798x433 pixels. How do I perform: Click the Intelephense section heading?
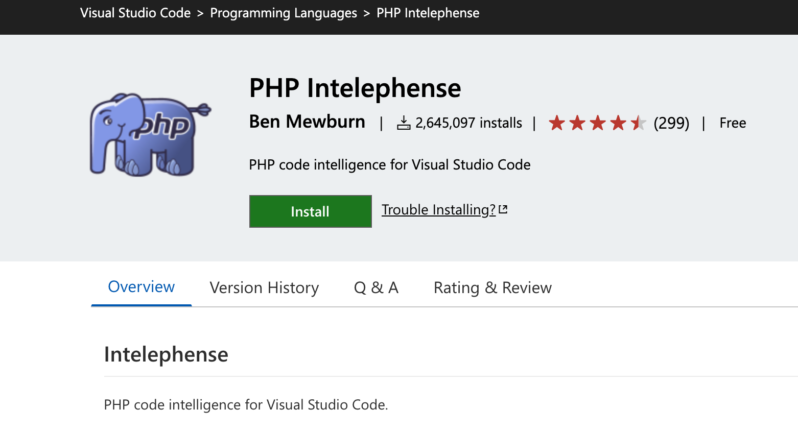(166, 354)
